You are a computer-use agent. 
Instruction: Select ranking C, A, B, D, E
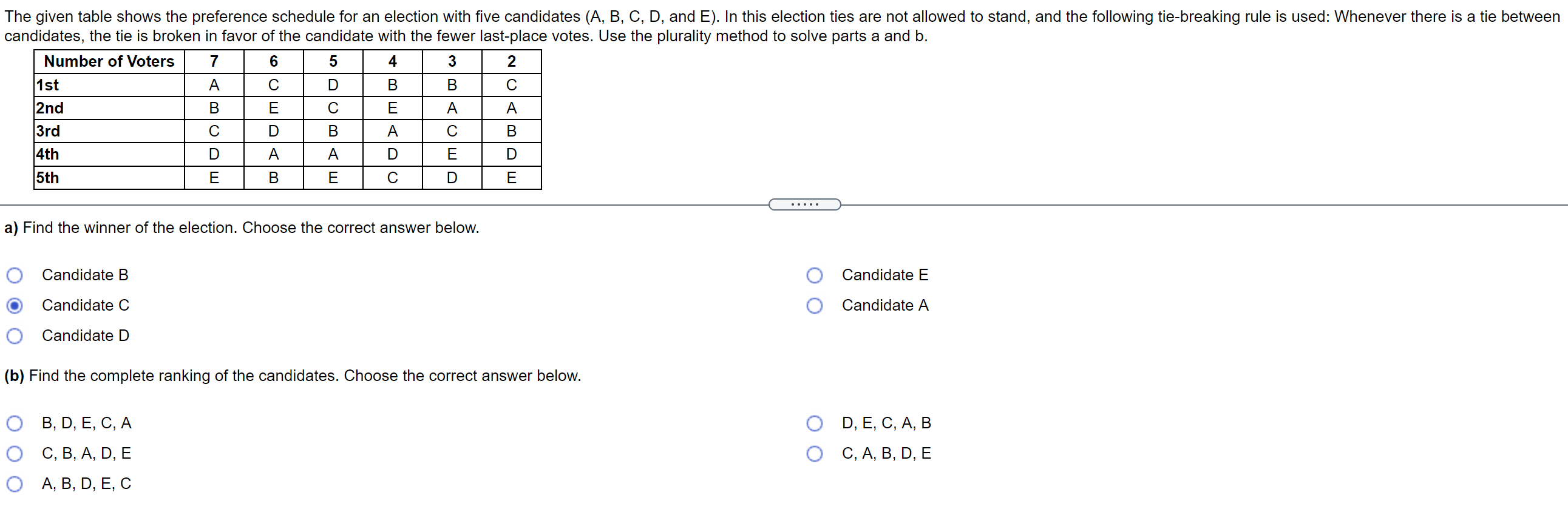[815, 453]
